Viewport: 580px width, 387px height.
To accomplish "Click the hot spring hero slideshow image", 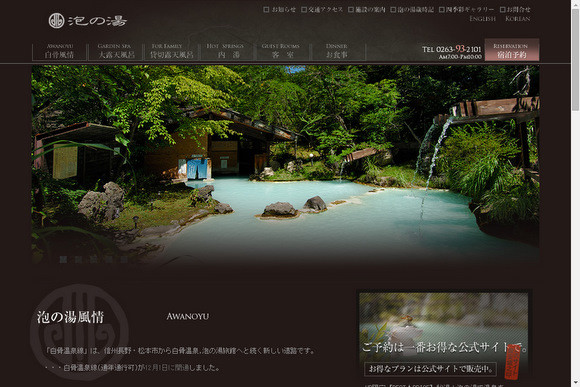I will click(285, 165).
